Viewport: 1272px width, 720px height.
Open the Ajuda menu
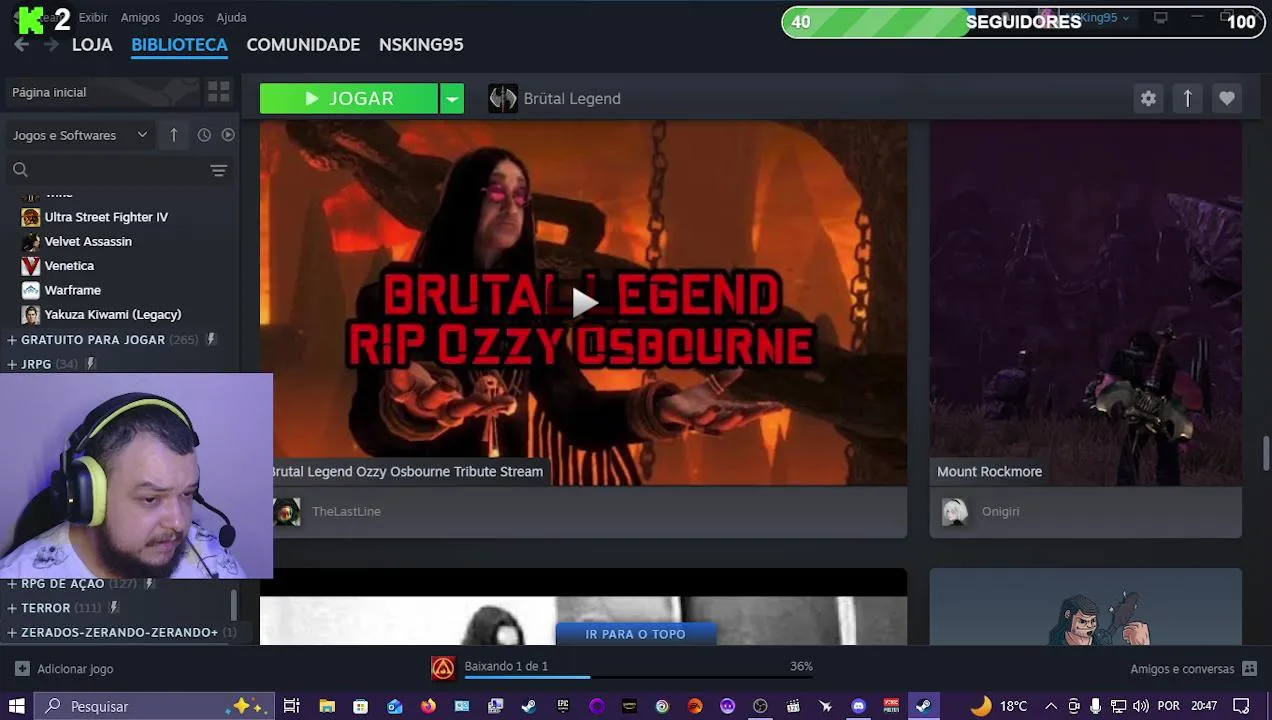231,17
